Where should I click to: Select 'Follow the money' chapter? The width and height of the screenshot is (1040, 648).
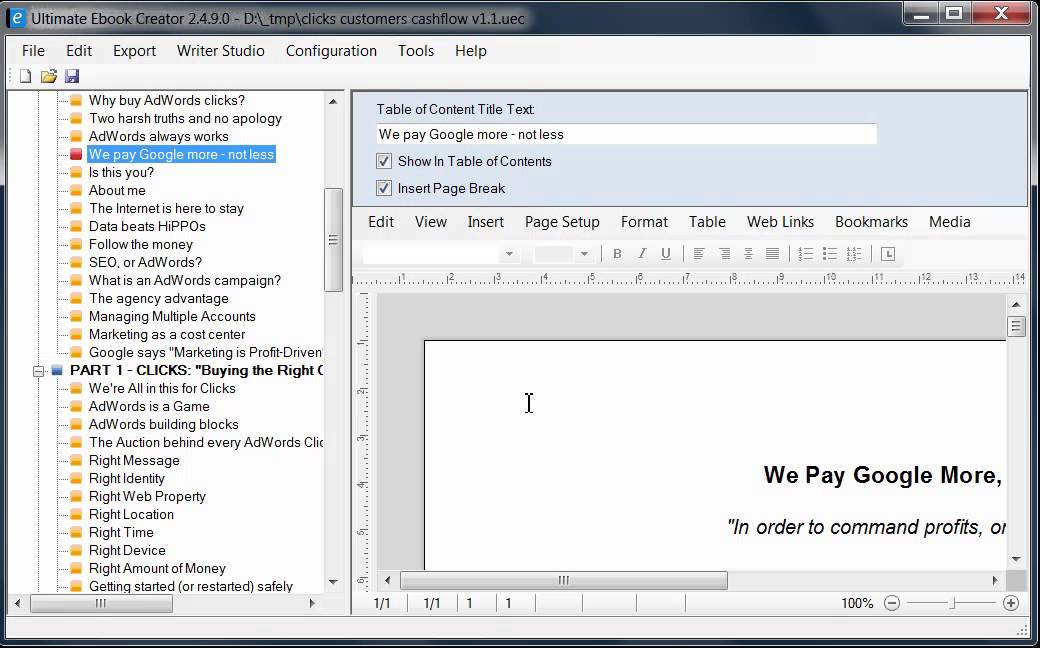[141, 244]
